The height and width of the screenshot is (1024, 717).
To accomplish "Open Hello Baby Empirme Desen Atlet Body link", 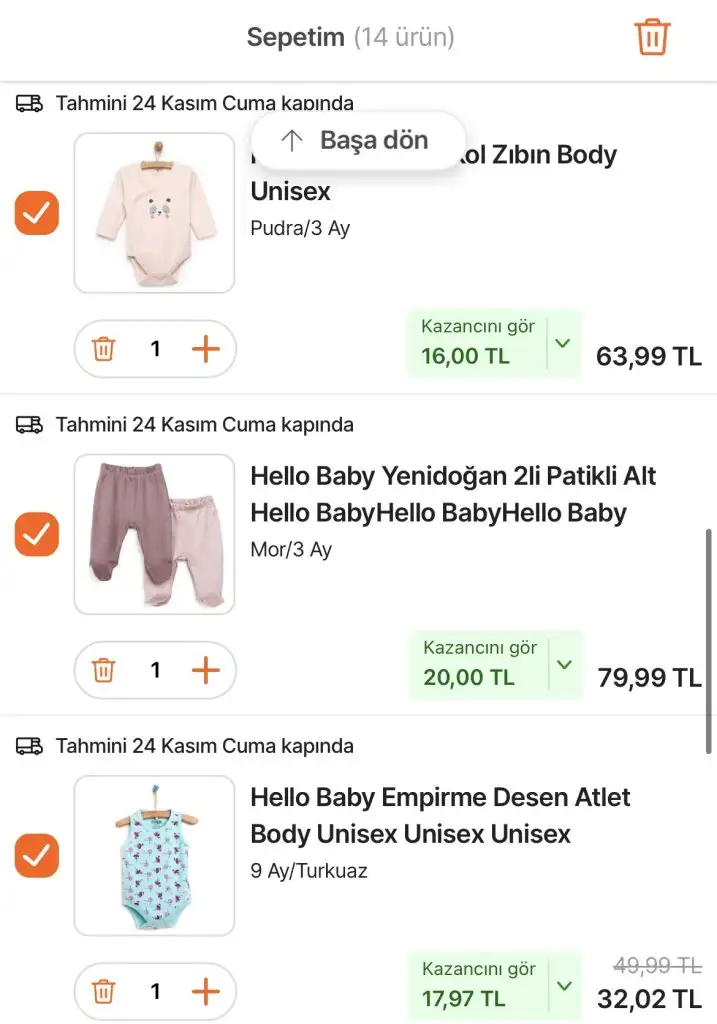I will [x=440, y=816].
